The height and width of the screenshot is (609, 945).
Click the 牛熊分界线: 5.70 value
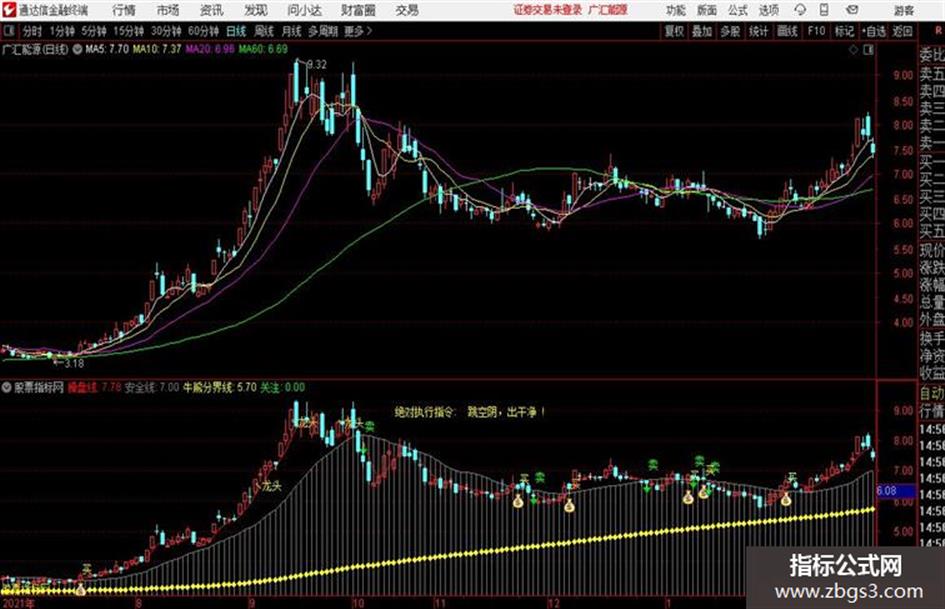pyautogui.click(x=220, y=387)
